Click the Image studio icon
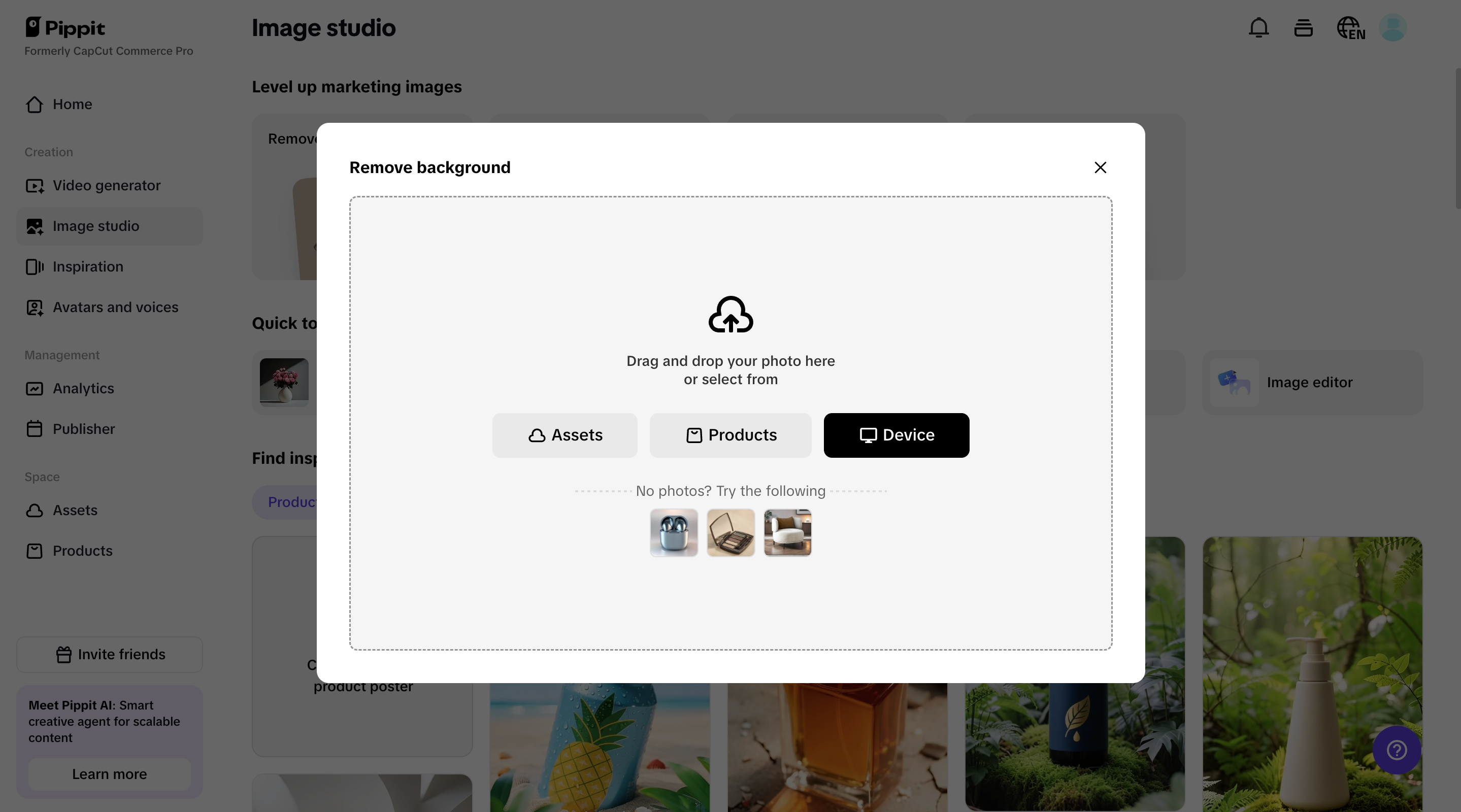The height and width of the screenshot is (812, 1461). pyautogui.click(x=35, y=226)
